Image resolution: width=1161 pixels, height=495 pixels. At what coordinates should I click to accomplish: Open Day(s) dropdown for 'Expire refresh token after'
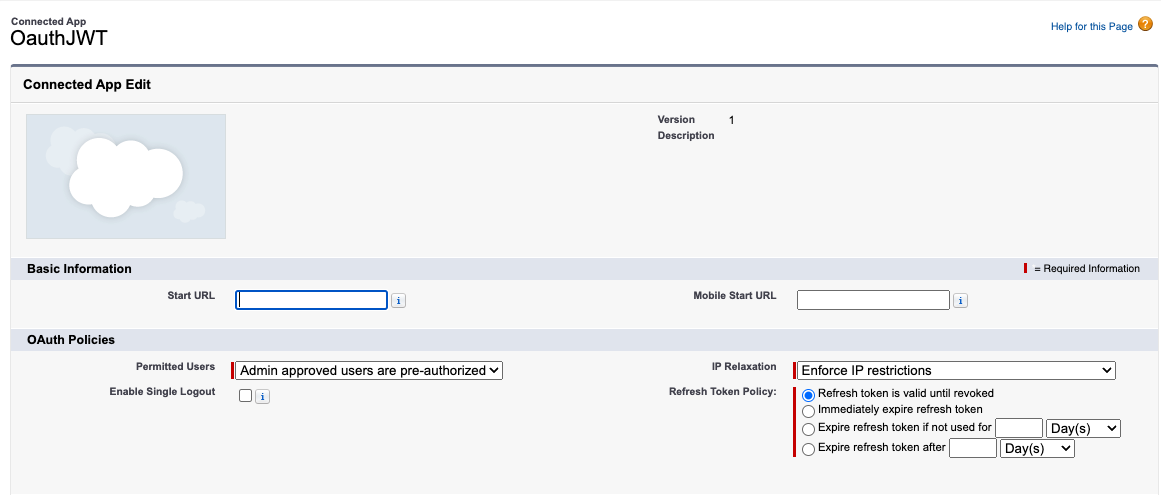(x=1037, y=449)
